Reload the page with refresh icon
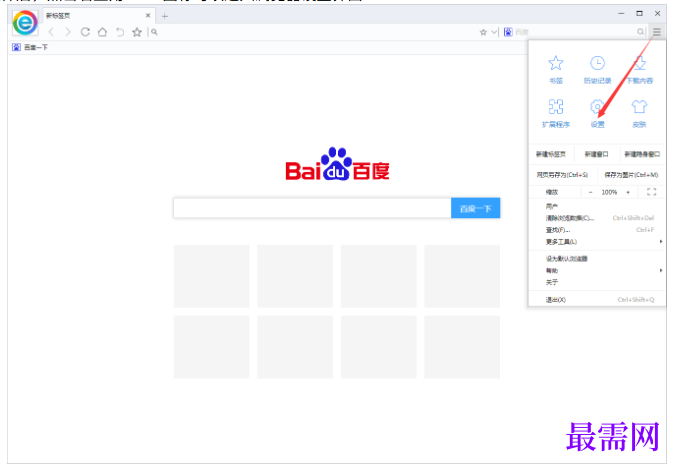This screenshot has height=468, width=678. pyautogui.click(x=85, y=32)
